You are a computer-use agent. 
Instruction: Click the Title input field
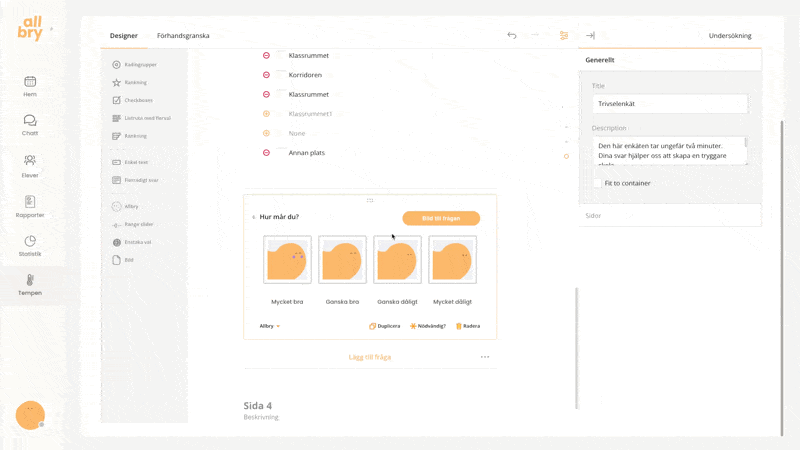click(x=670, y=103)
